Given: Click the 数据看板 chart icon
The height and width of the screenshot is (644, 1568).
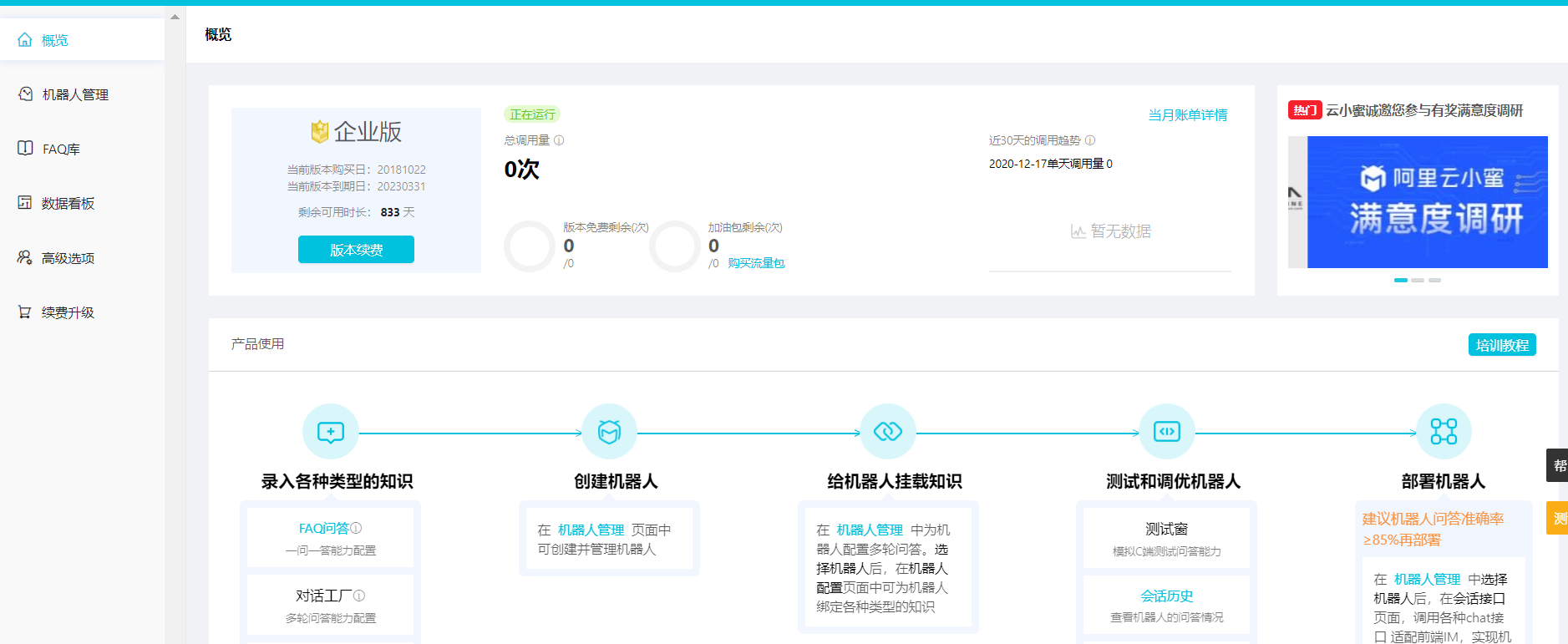Looking at the screenshot, I should [25, 202].
